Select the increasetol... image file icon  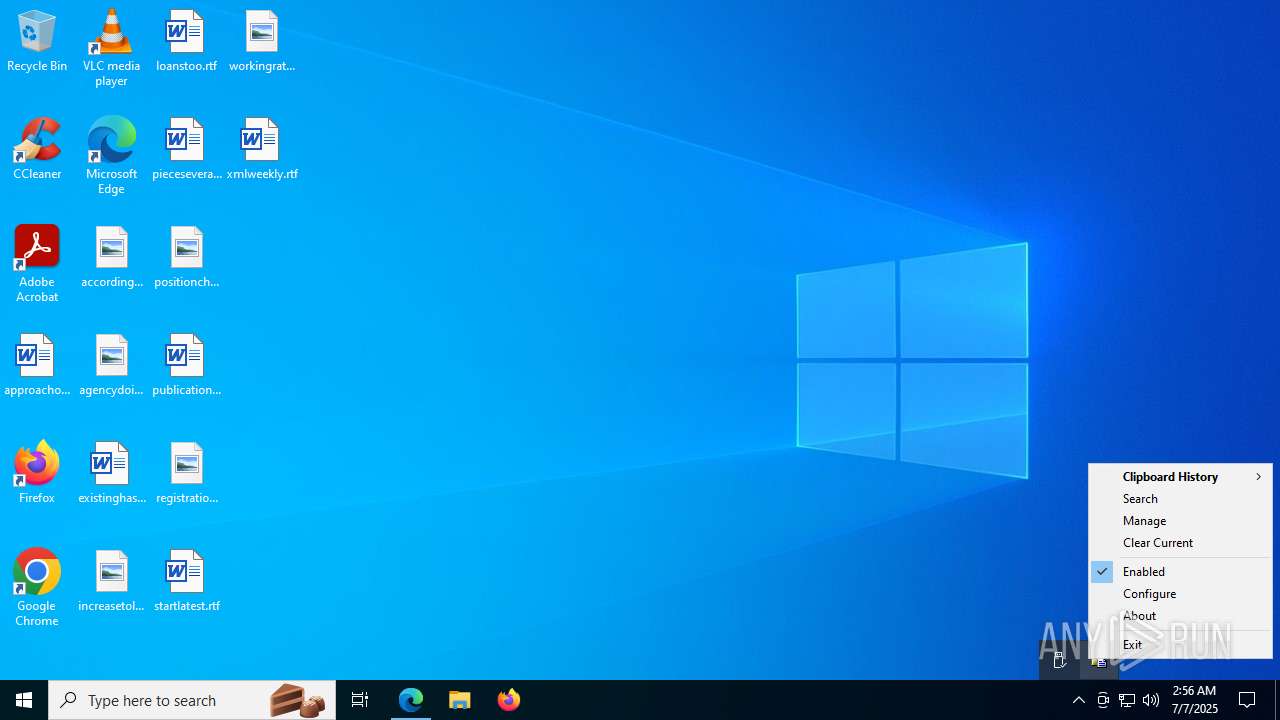point(111,581)
